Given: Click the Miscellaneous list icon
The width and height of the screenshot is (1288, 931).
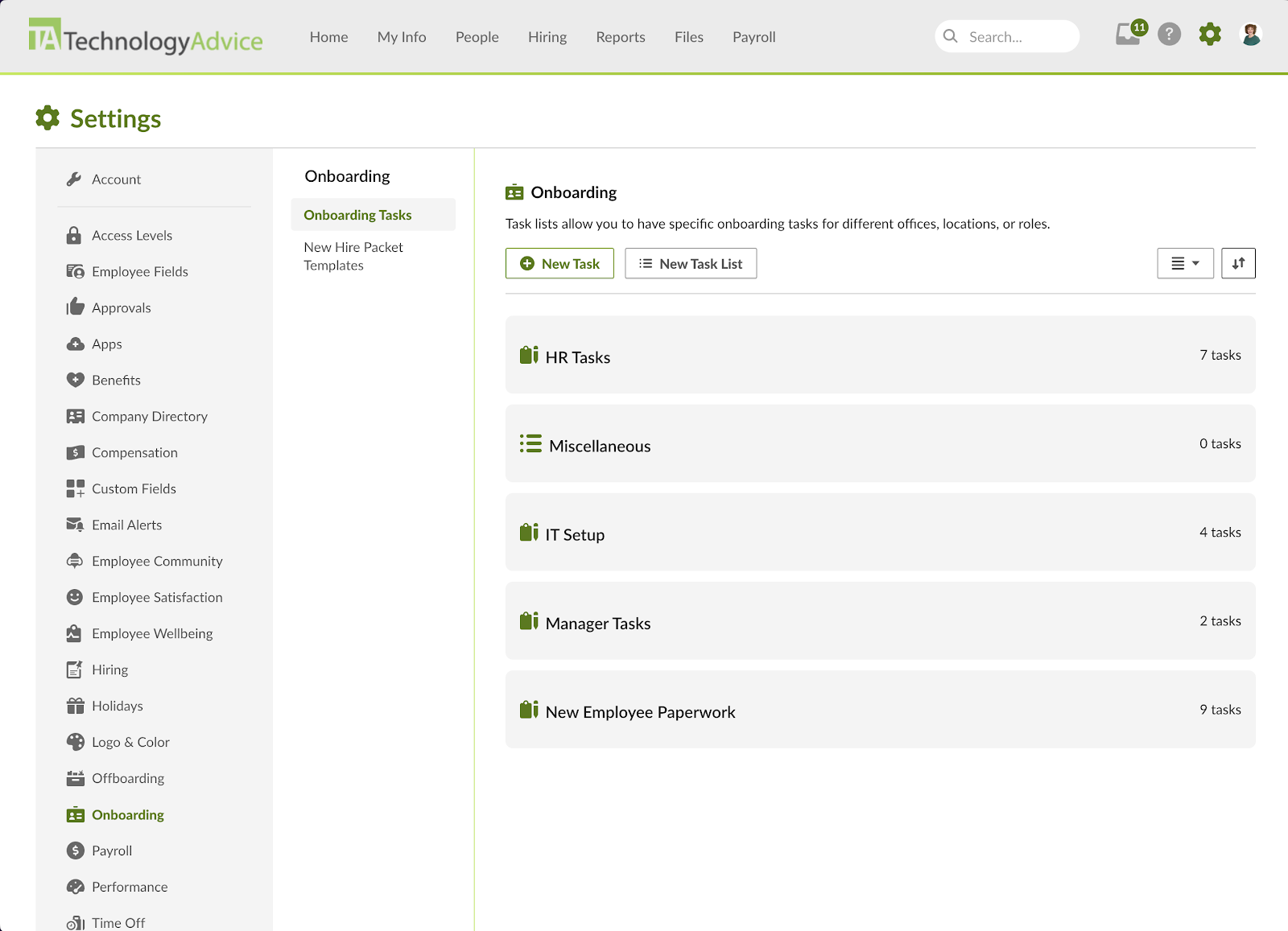Looking at the screenshot, I should click(530, 444).
